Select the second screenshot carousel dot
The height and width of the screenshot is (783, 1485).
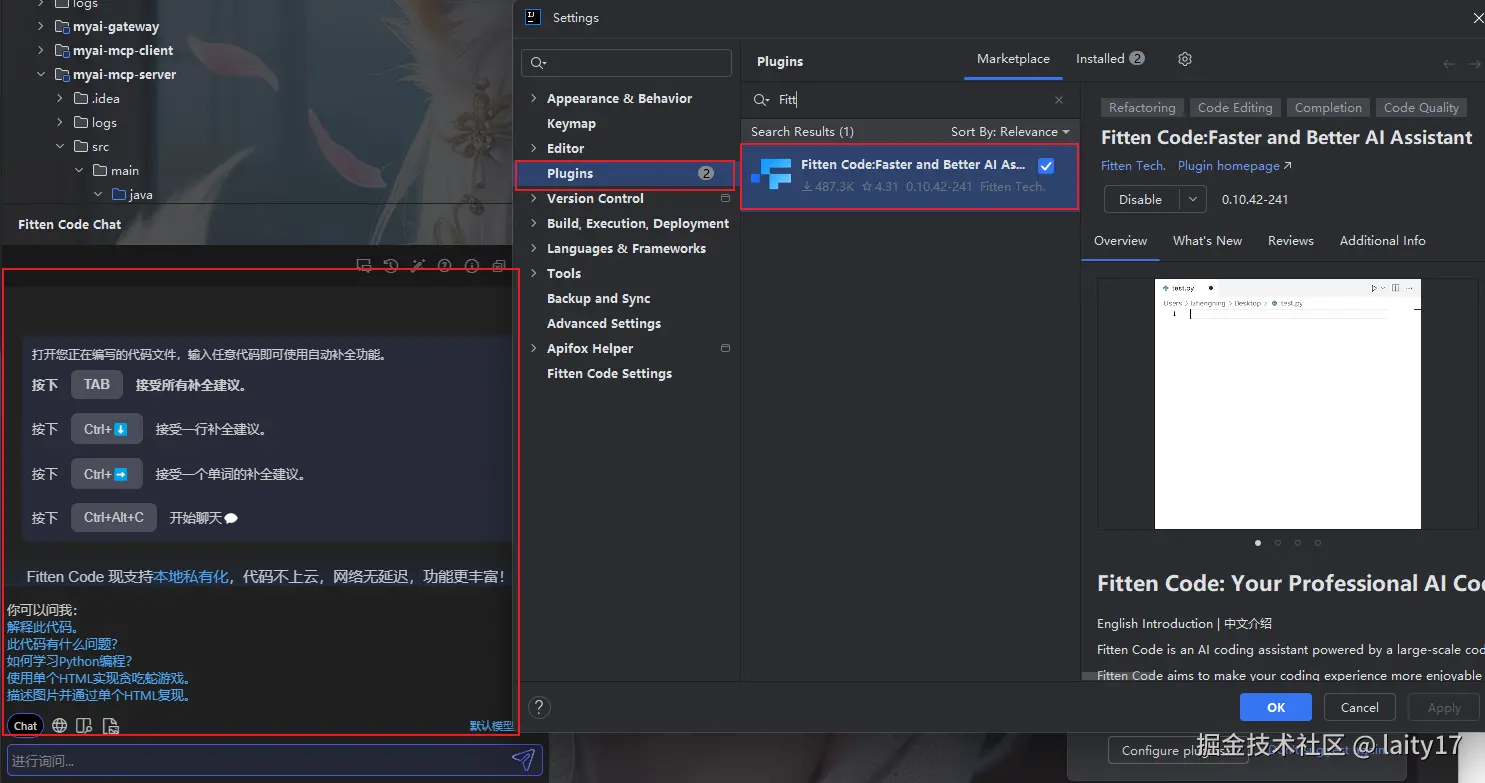[1278, 543]
